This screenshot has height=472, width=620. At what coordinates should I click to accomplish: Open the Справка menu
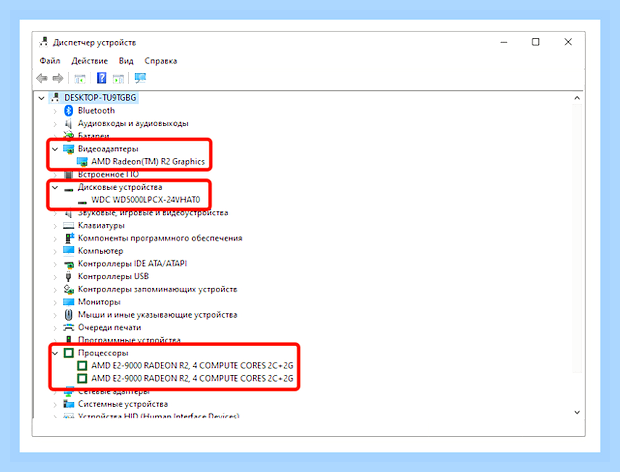(161, 61)
